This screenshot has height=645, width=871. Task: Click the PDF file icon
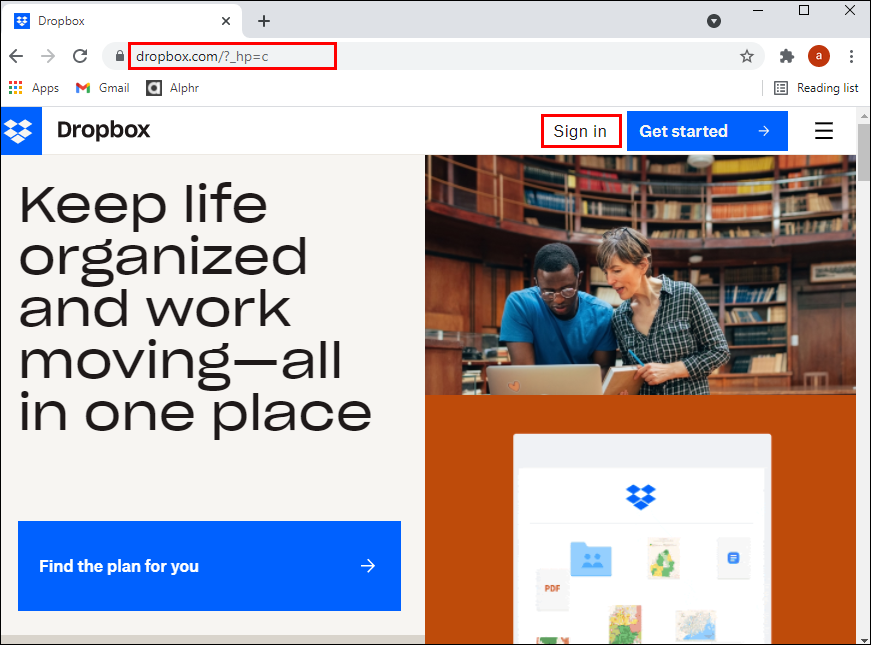click(x=552, y=588)
